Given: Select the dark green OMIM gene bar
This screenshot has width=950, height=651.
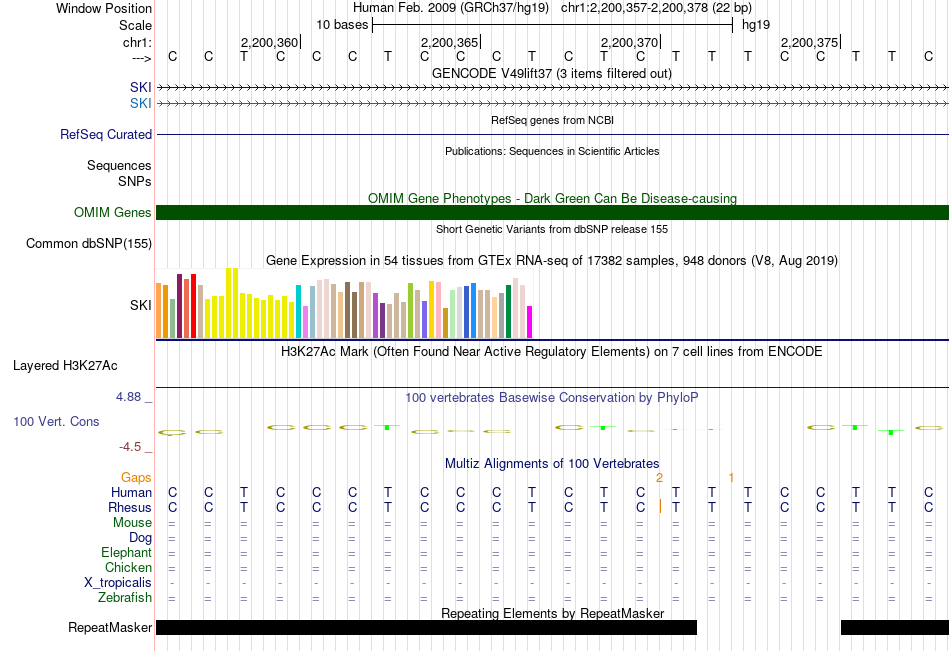Looking at the screenshot, I should 552,212.
